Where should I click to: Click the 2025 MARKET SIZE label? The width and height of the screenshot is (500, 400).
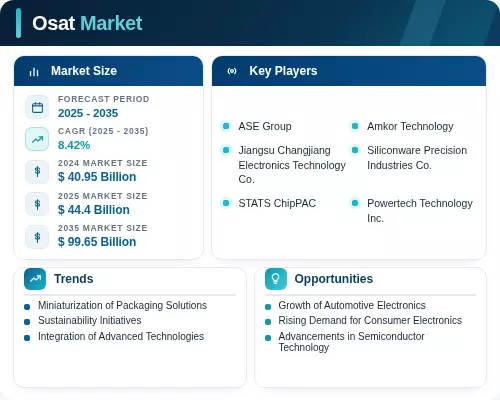[x=103, y=196]
